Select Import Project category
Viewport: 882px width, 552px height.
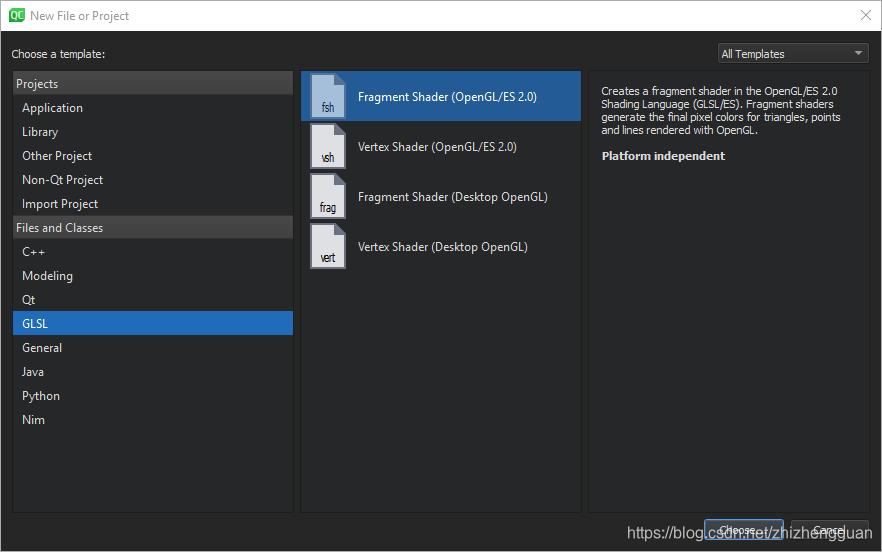pos(153,204)
